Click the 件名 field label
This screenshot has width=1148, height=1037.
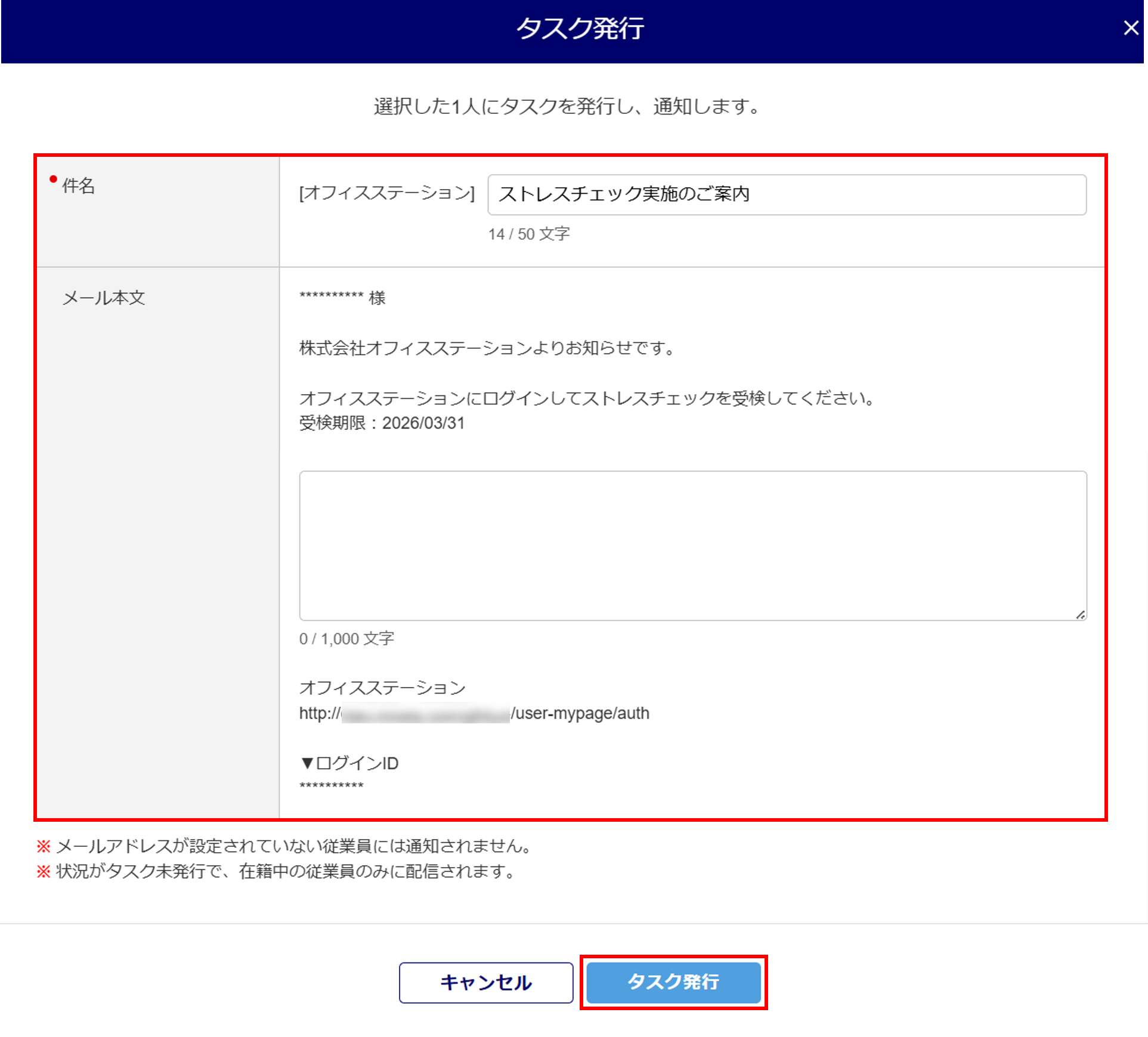[x=78, y=185]
